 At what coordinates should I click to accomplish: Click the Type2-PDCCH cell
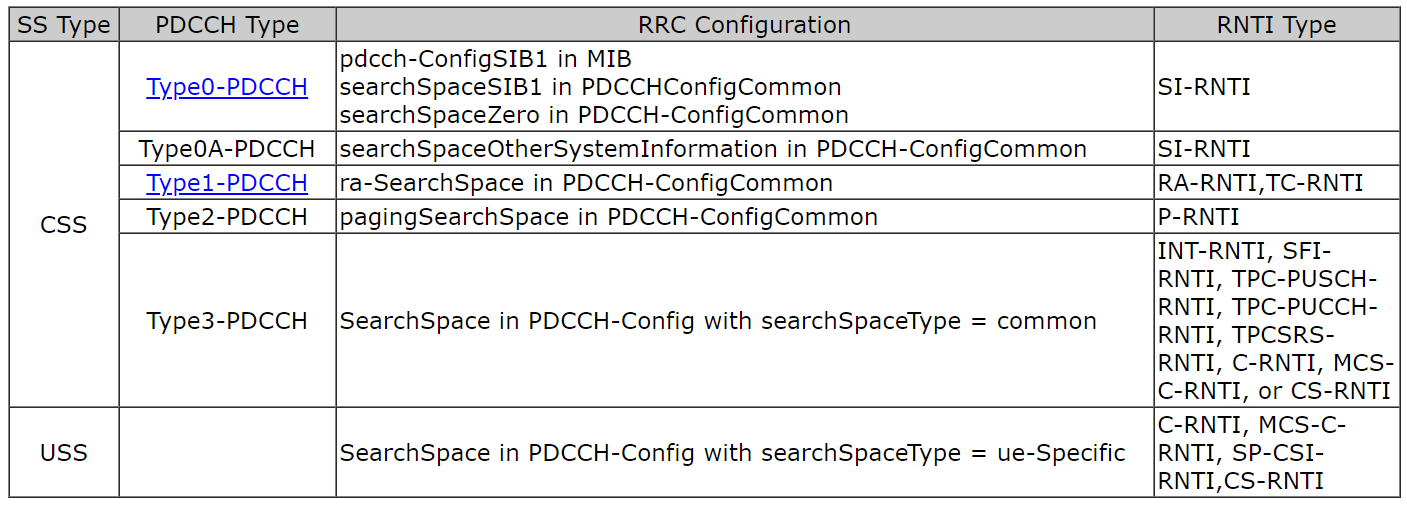pos(227,217)
